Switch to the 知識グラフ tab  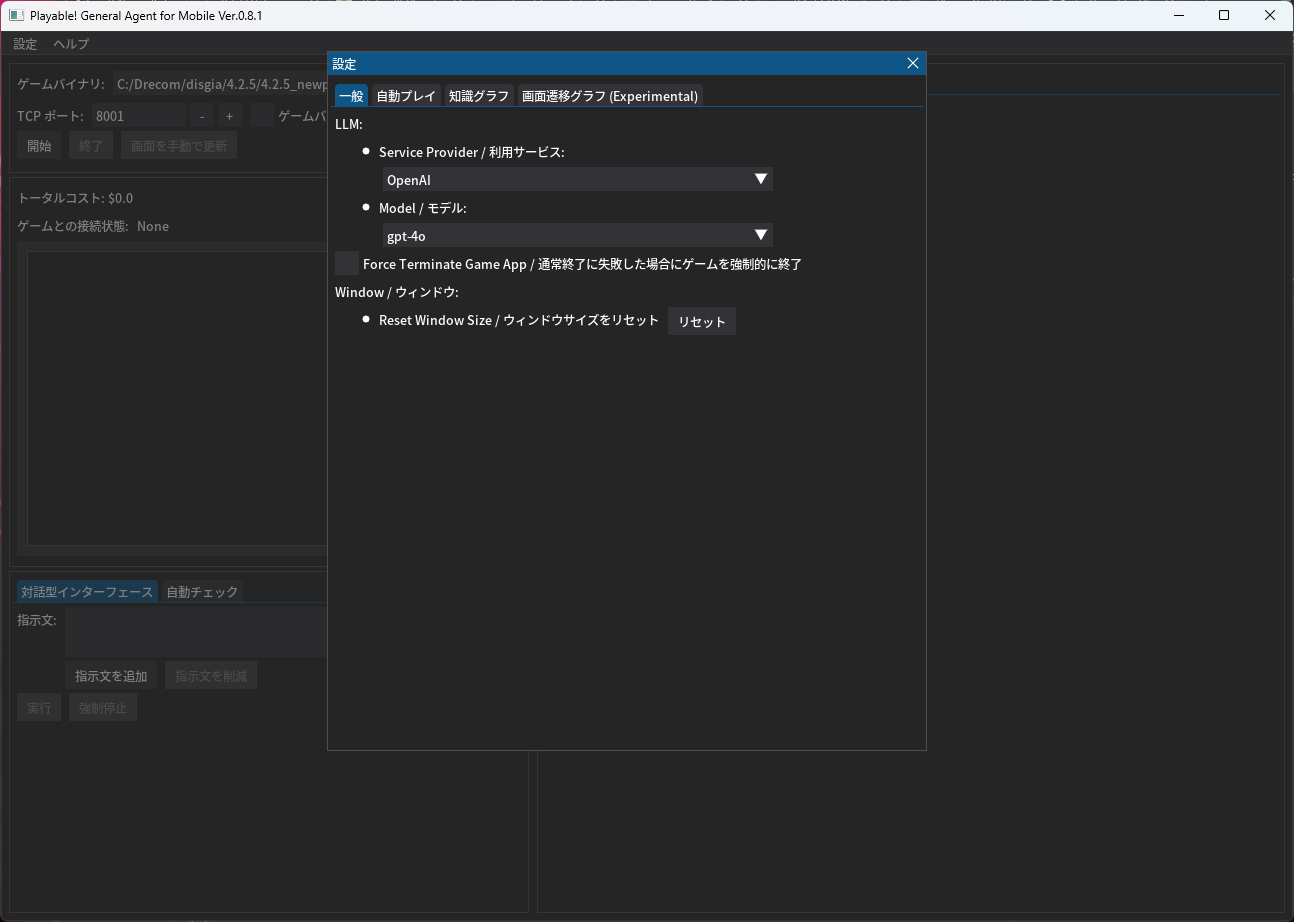(479, 96)
